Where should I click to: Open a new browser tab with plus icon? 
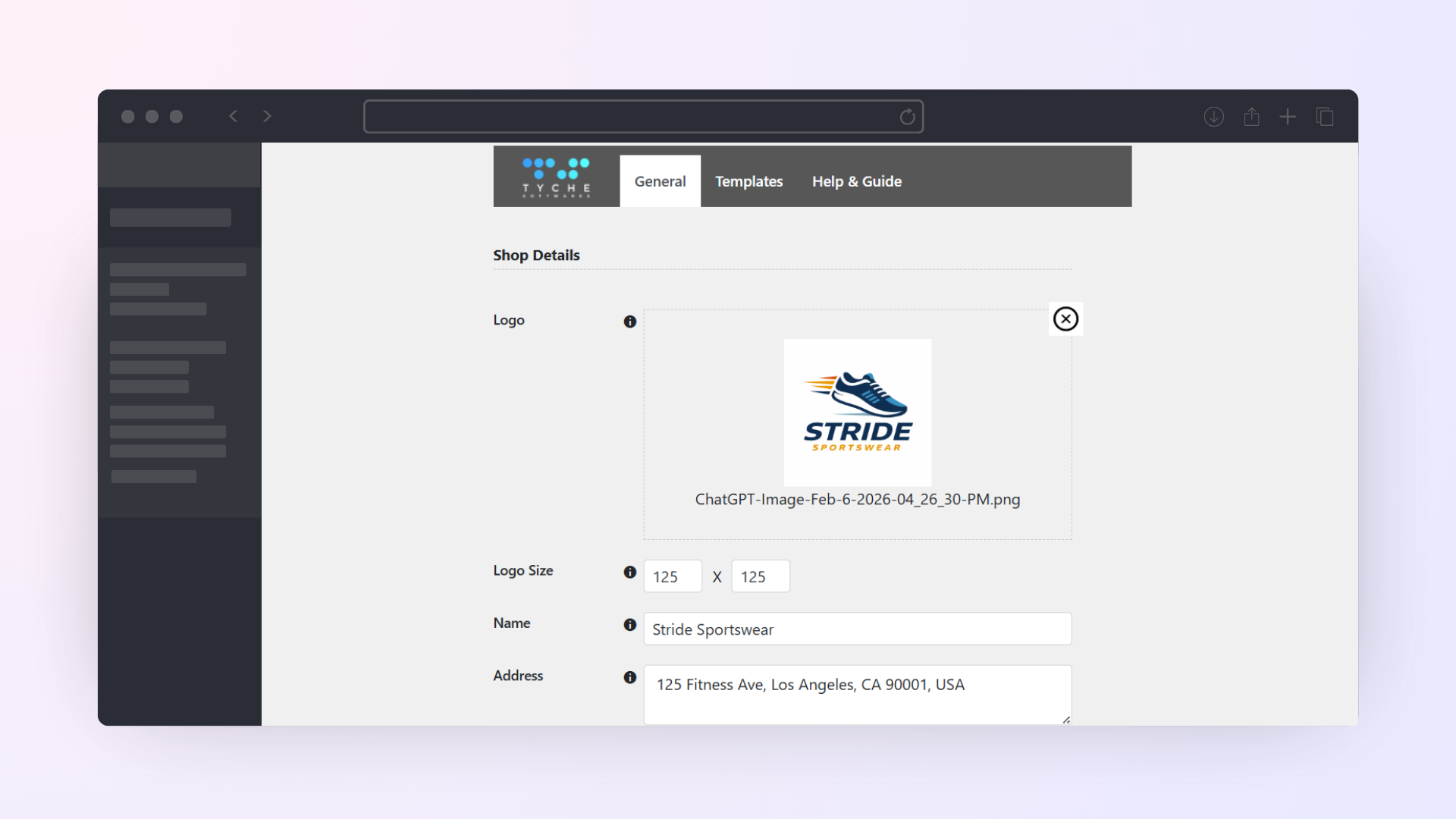point(1288,117)
